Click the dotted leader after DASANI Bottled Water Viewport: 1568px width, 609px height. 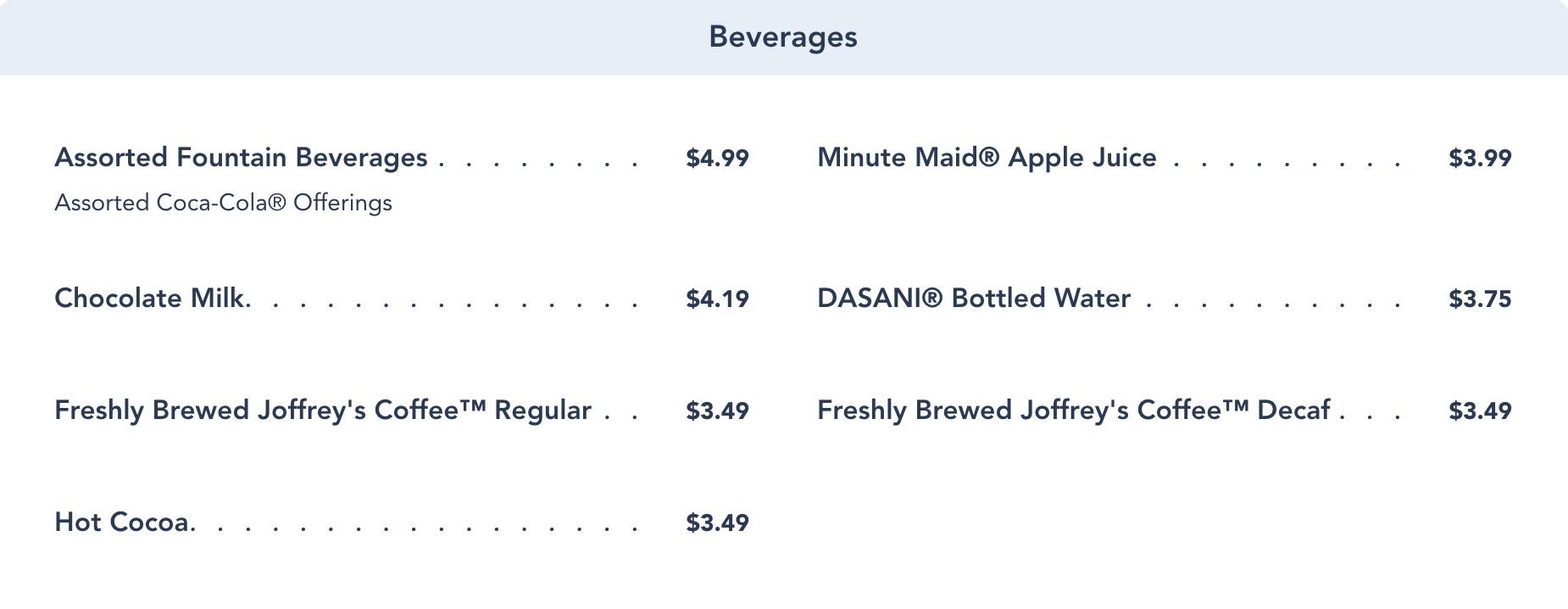(x=1271, y=304)
